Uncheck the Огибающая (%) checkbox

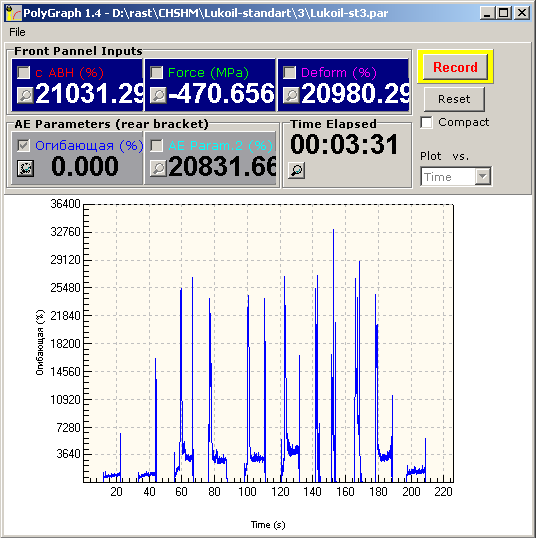pyautogui.click(x=23, y=145)
